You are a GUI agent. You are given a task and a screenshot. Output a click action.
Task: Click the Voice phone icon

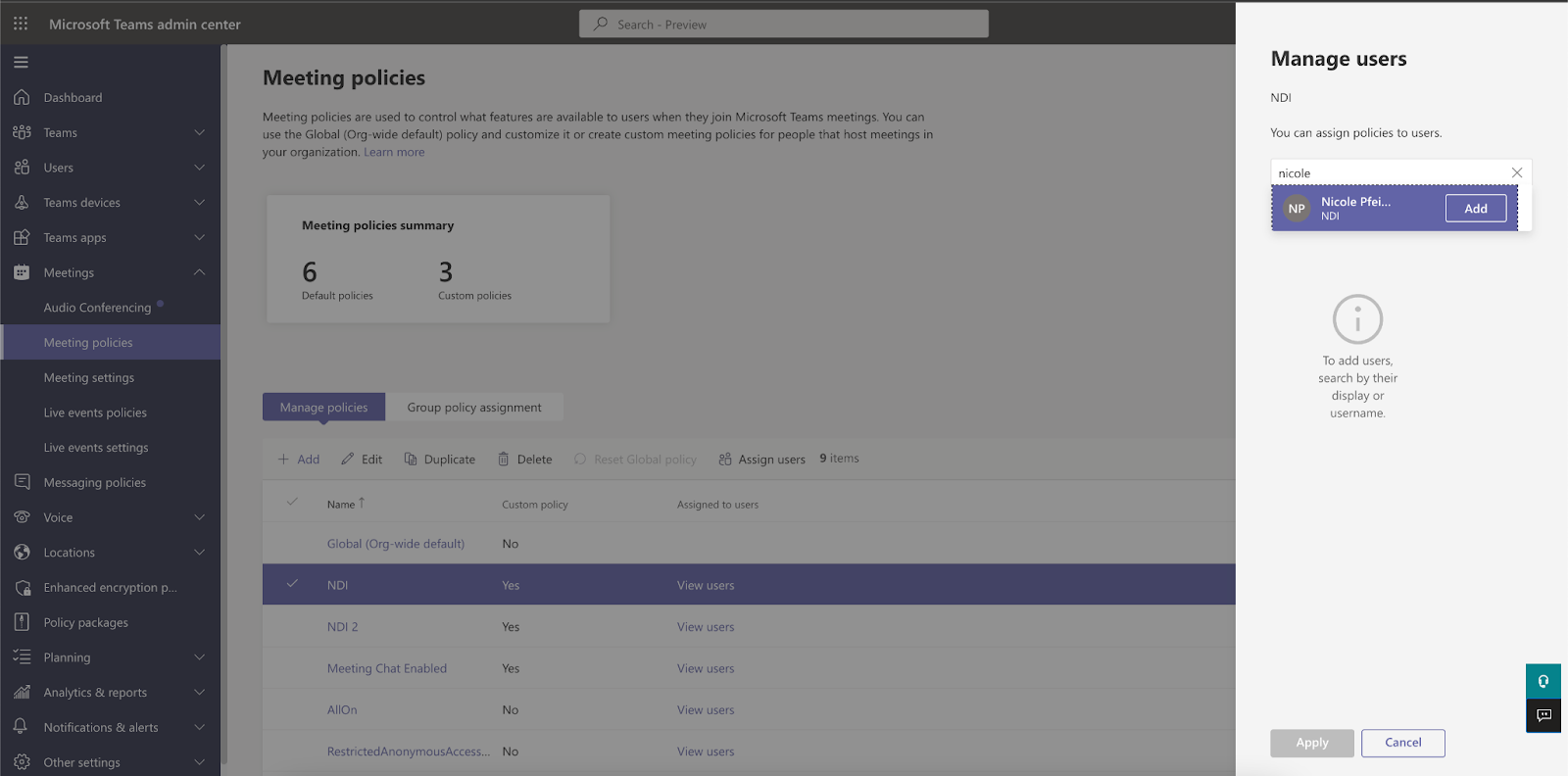click(x=22, y=517)
